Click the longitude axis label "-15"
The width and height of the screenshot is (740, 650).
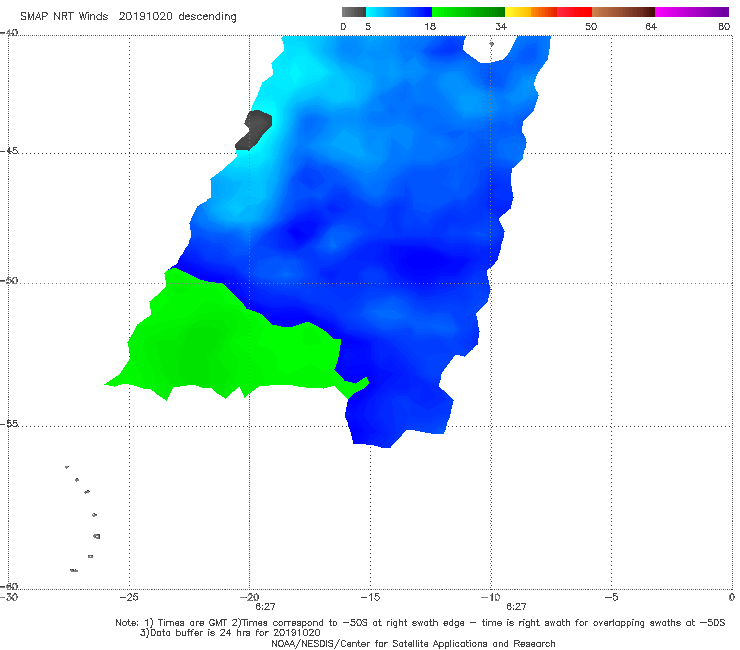pyautogui.click(x=370, y=597)
